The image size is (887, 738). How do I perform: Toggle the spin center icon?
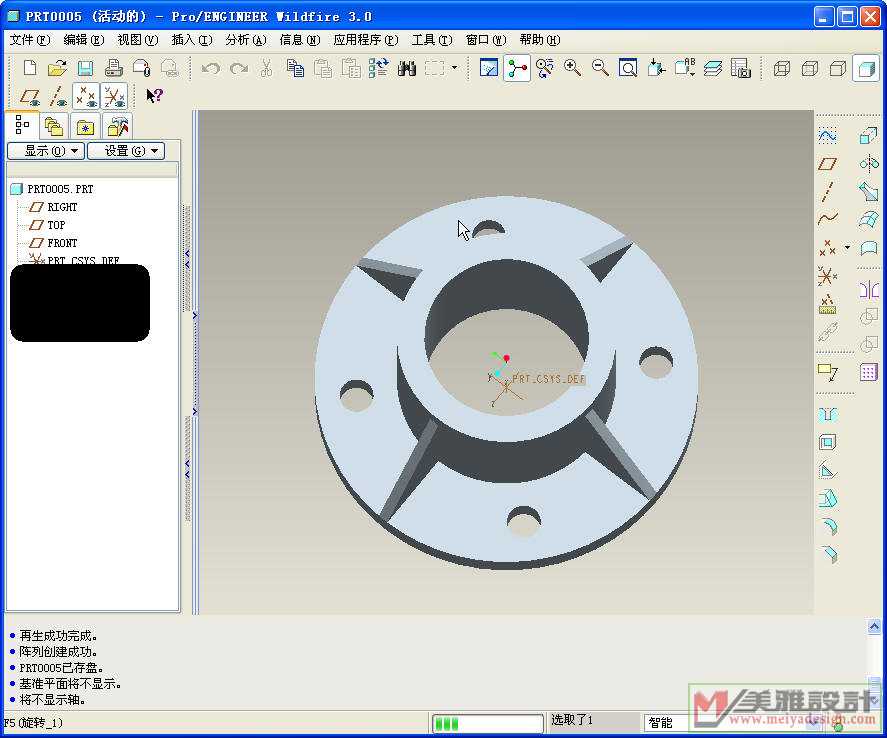click(x=516, y=68)
